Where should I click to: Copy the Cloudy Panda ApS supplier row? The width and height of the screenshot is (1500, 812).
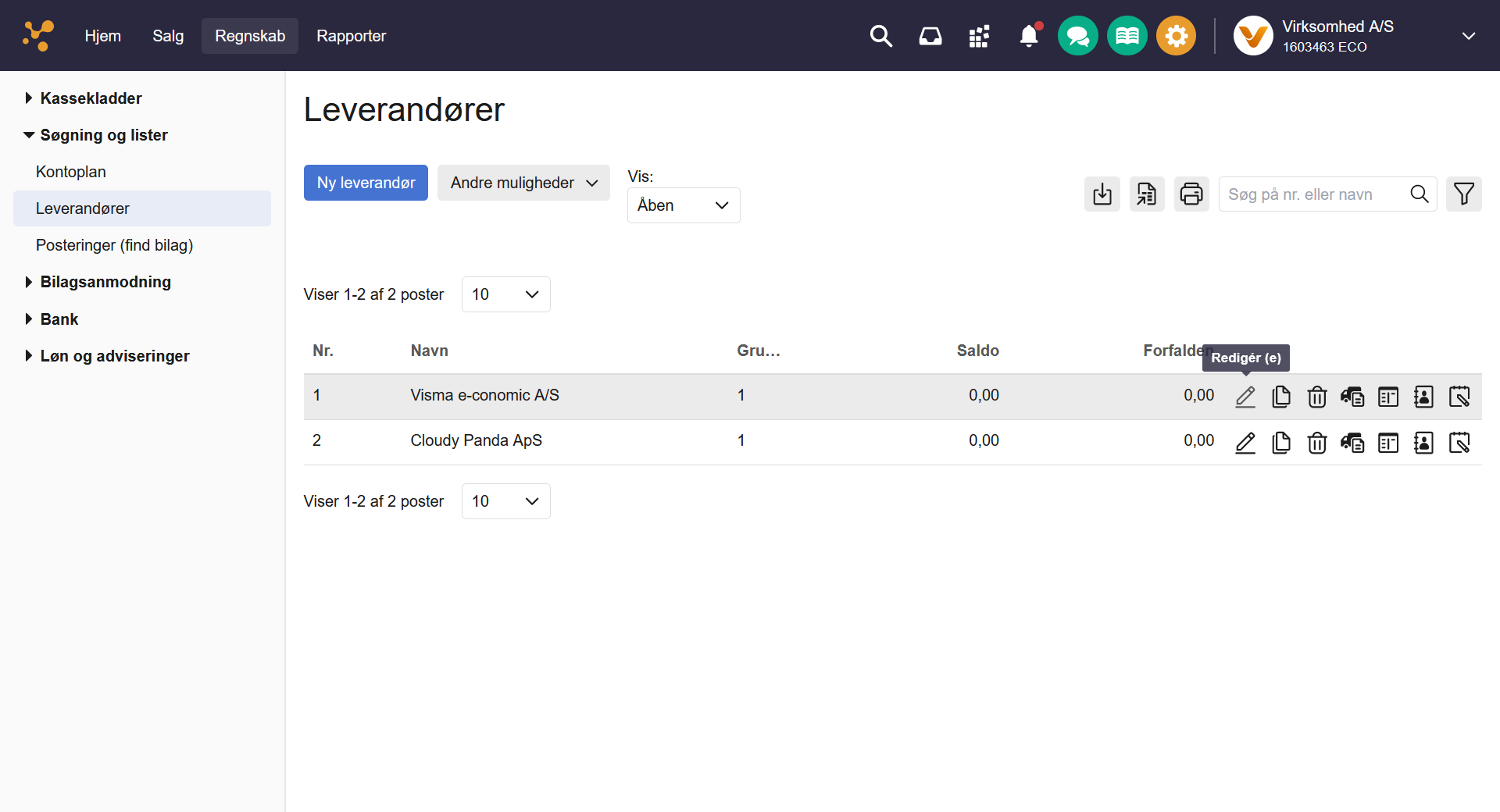pos(1281,443)
